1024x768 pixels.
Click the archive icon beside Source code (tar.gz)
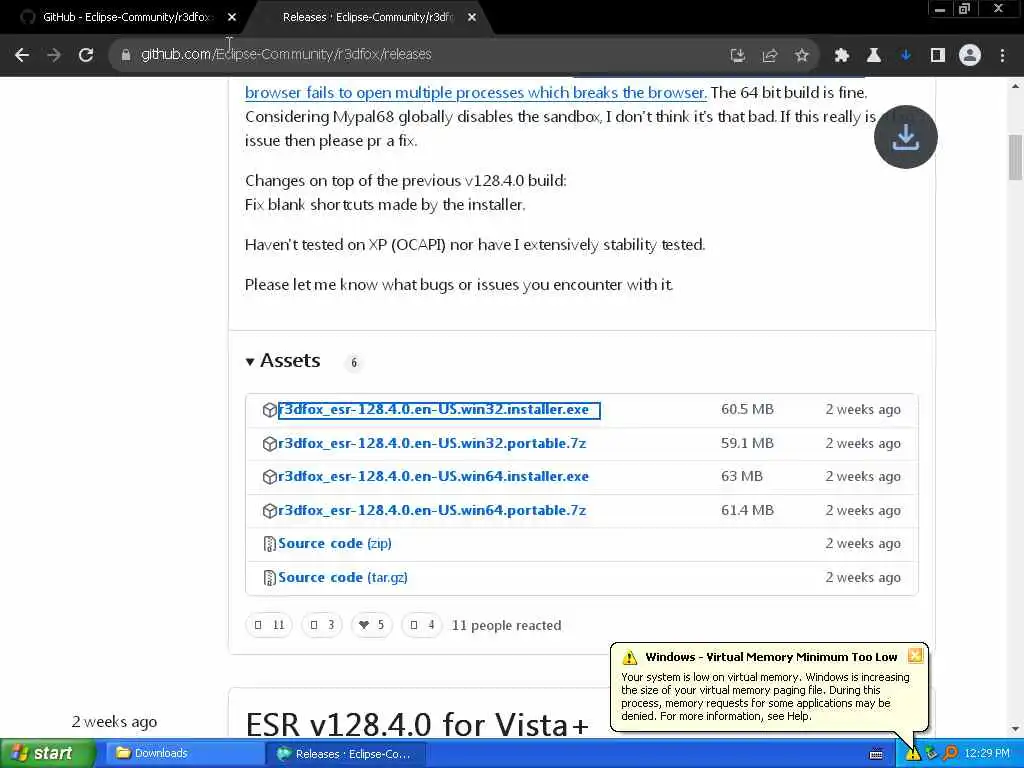[x=269, y=578]
